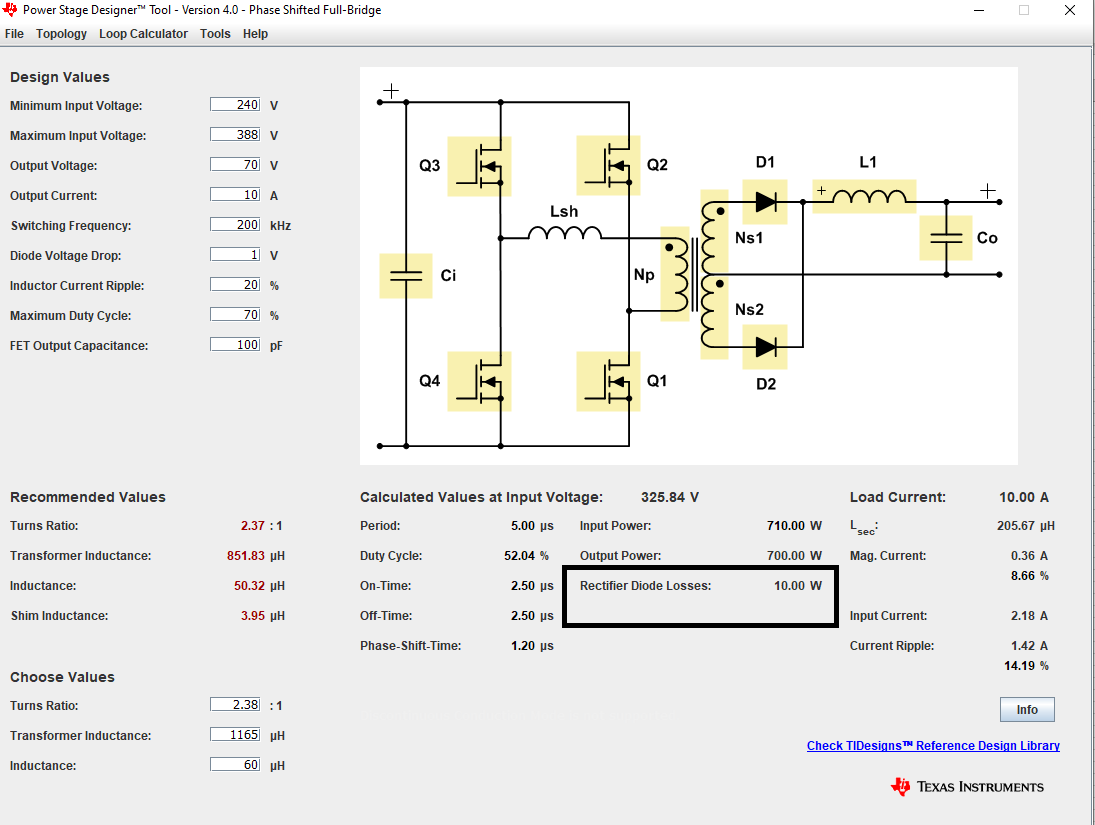Click the Lsec value 205.67 µH
The height and width of the screenshot is (825, 1095).
pyautogui.click(x=1026, y=525)
